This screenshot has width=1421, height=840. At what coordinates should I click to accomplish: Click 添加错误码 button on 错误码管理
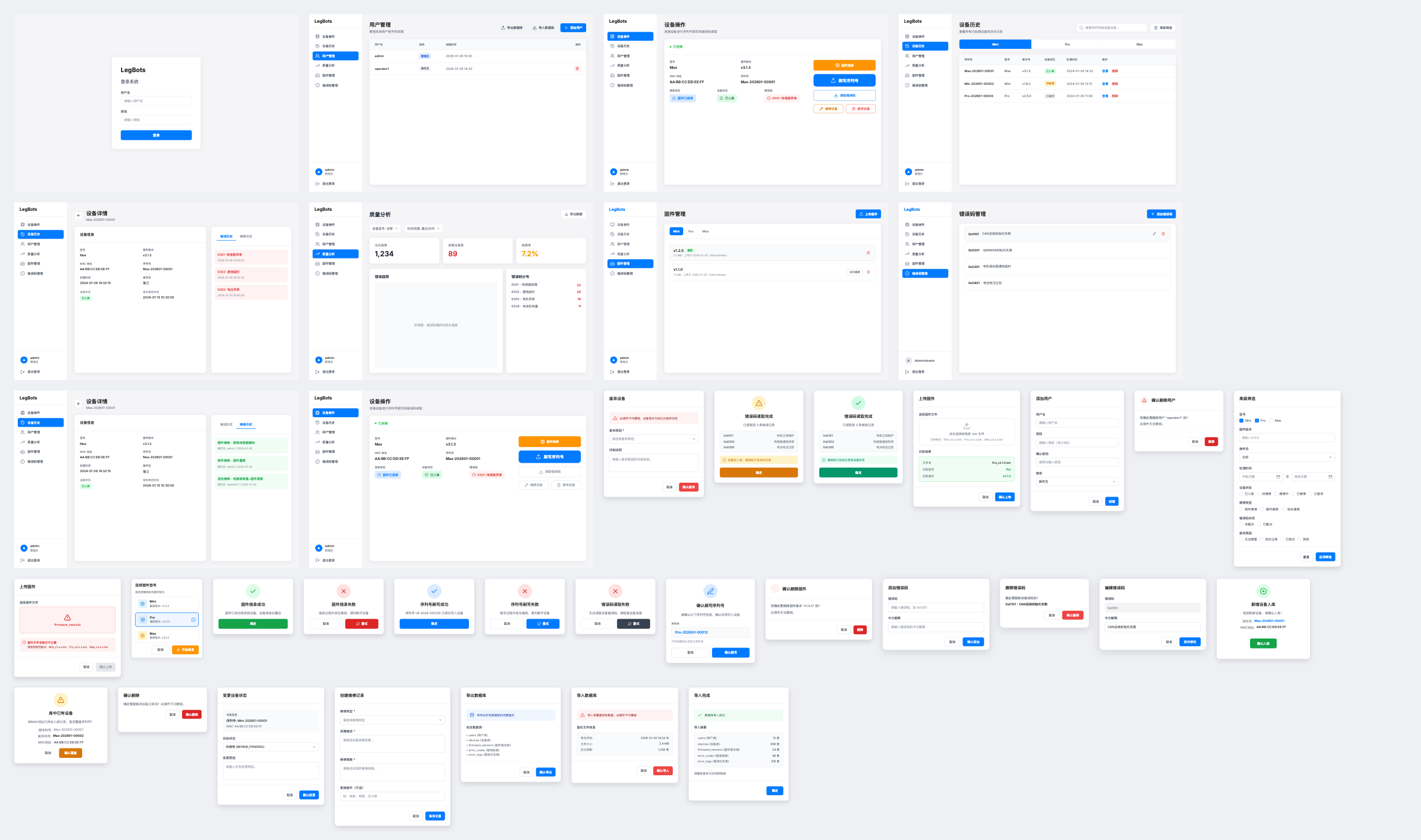tap(1161, 214)
